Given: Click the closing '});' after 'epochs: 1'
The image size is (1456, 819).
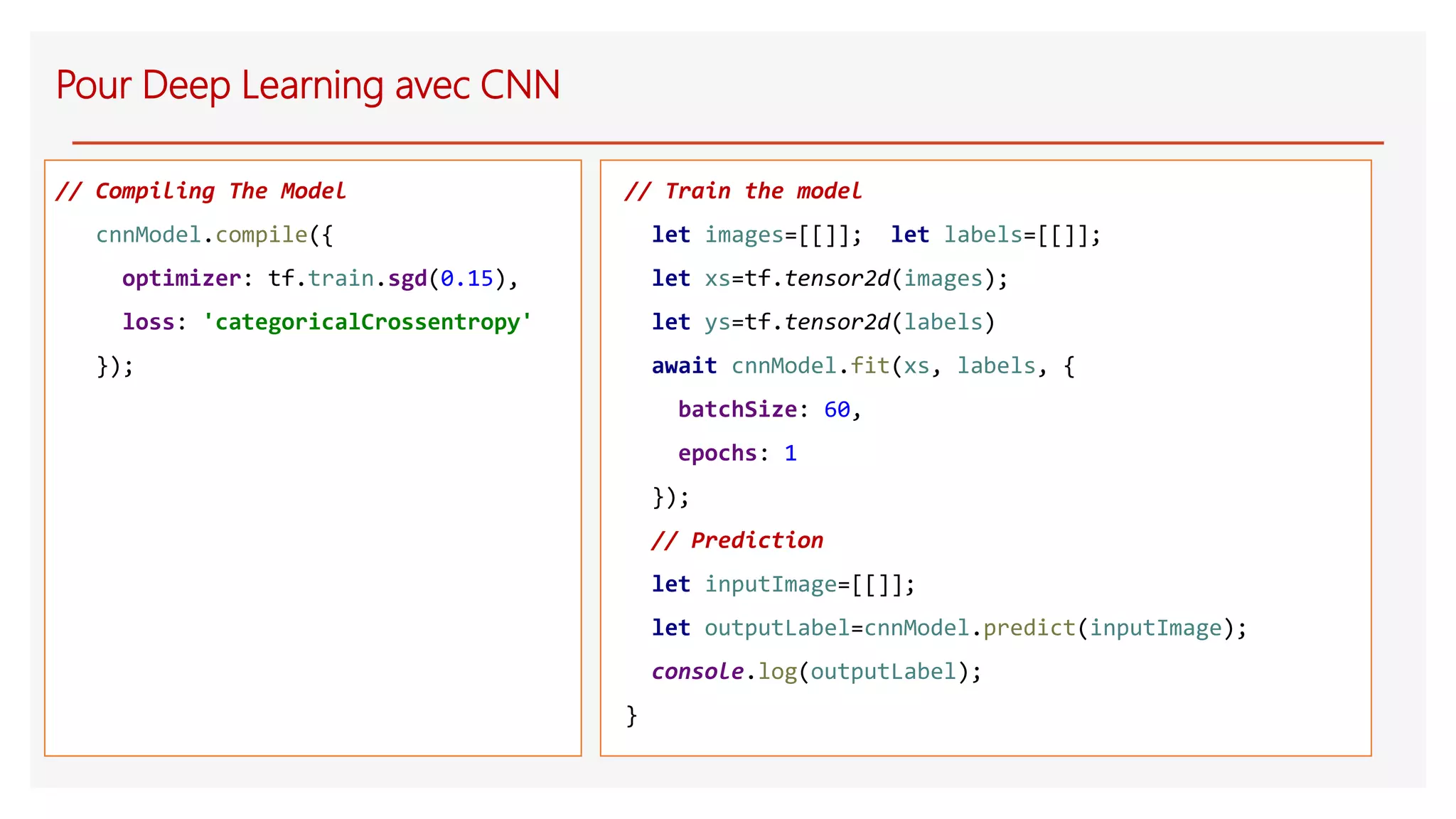Looking at the screenshot, I should click(671, 497).
